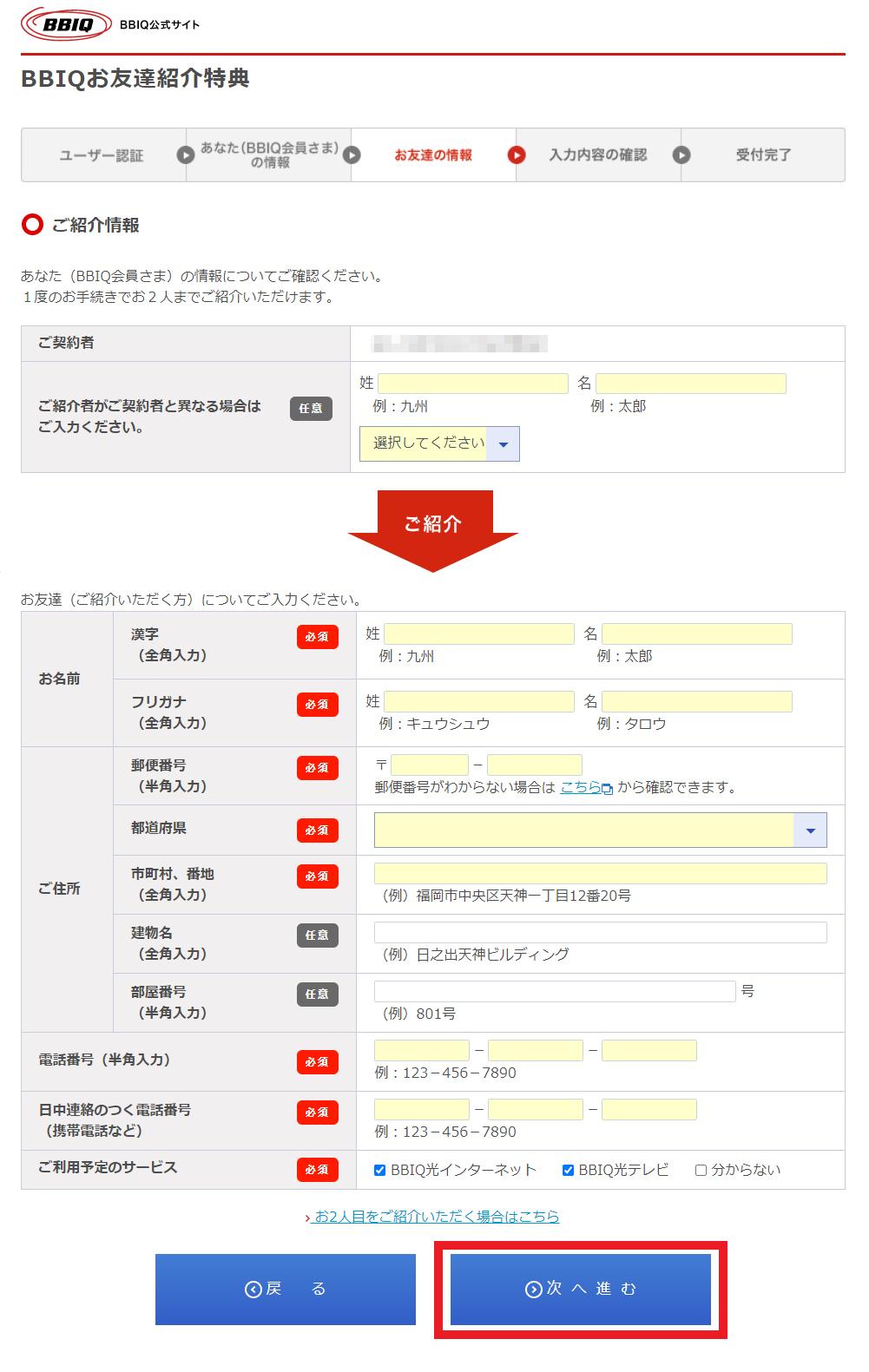Screen dimensions: 869x1372
Task: Select the お友達の情報 step tab
Action: click(x=433, y=155)
